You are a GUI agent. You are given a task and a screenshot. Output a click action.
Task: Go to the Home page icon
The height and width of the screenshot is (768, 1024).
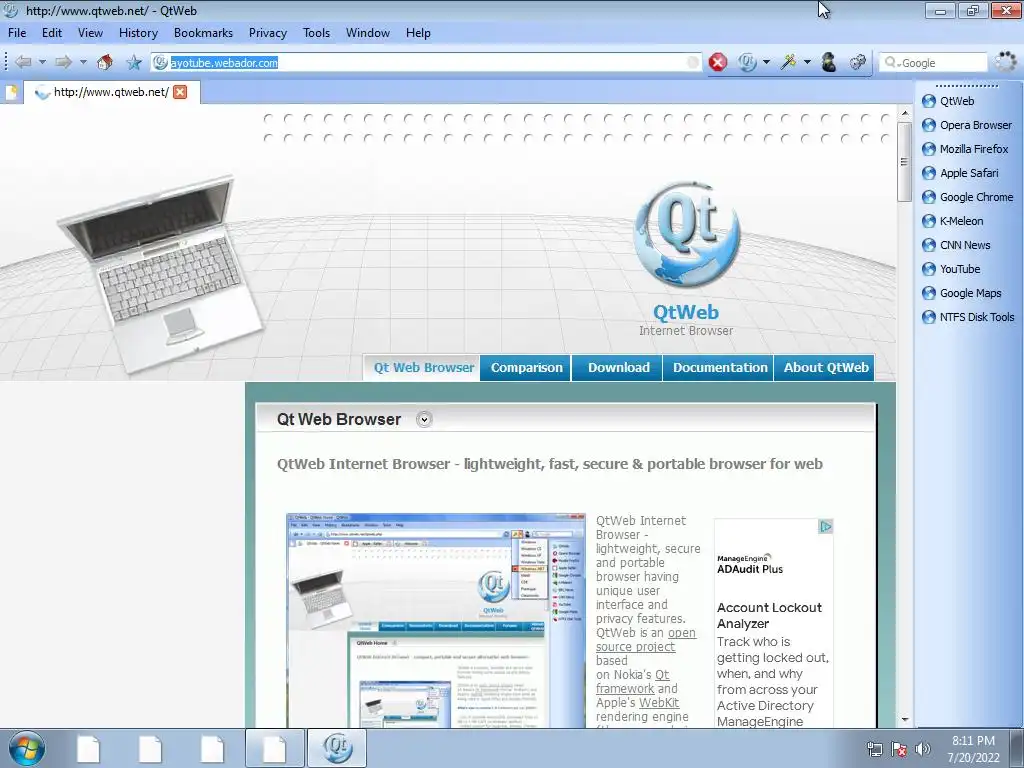point(104,62)
